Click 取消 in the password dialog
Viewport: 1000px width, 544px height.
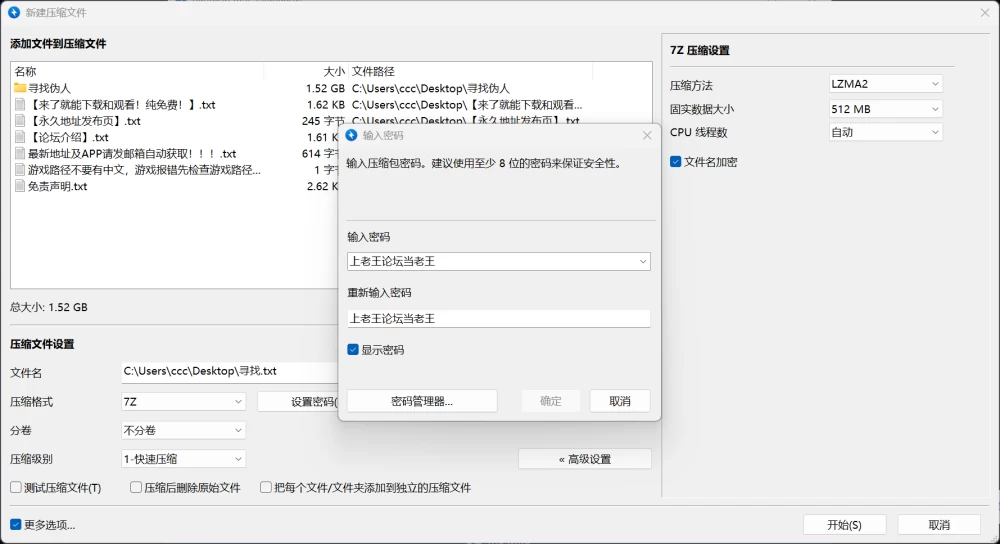[619, 401]
